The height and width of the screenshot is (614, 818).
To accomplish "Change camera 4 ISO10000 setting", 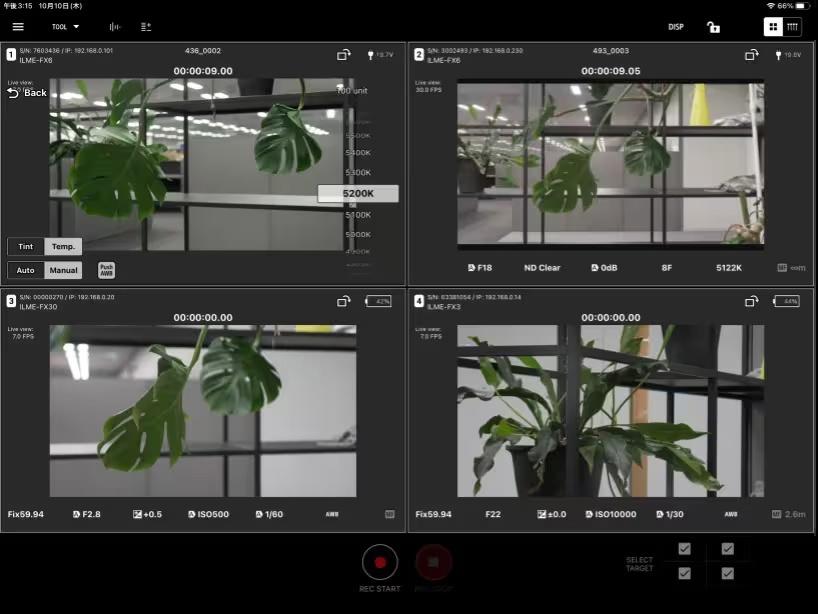I will (611, 514).
